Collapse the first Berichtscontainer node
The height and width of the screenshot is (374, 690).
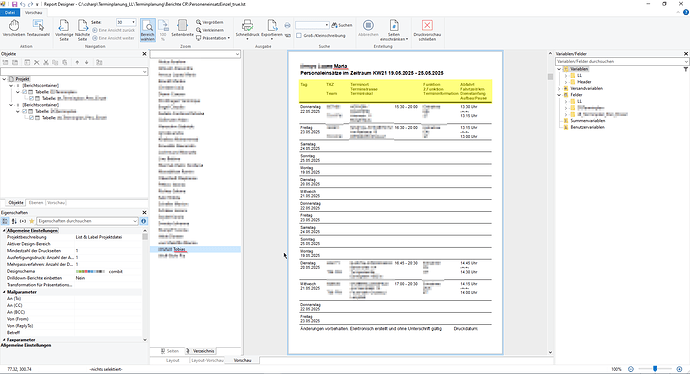click(x=11, y=86)
